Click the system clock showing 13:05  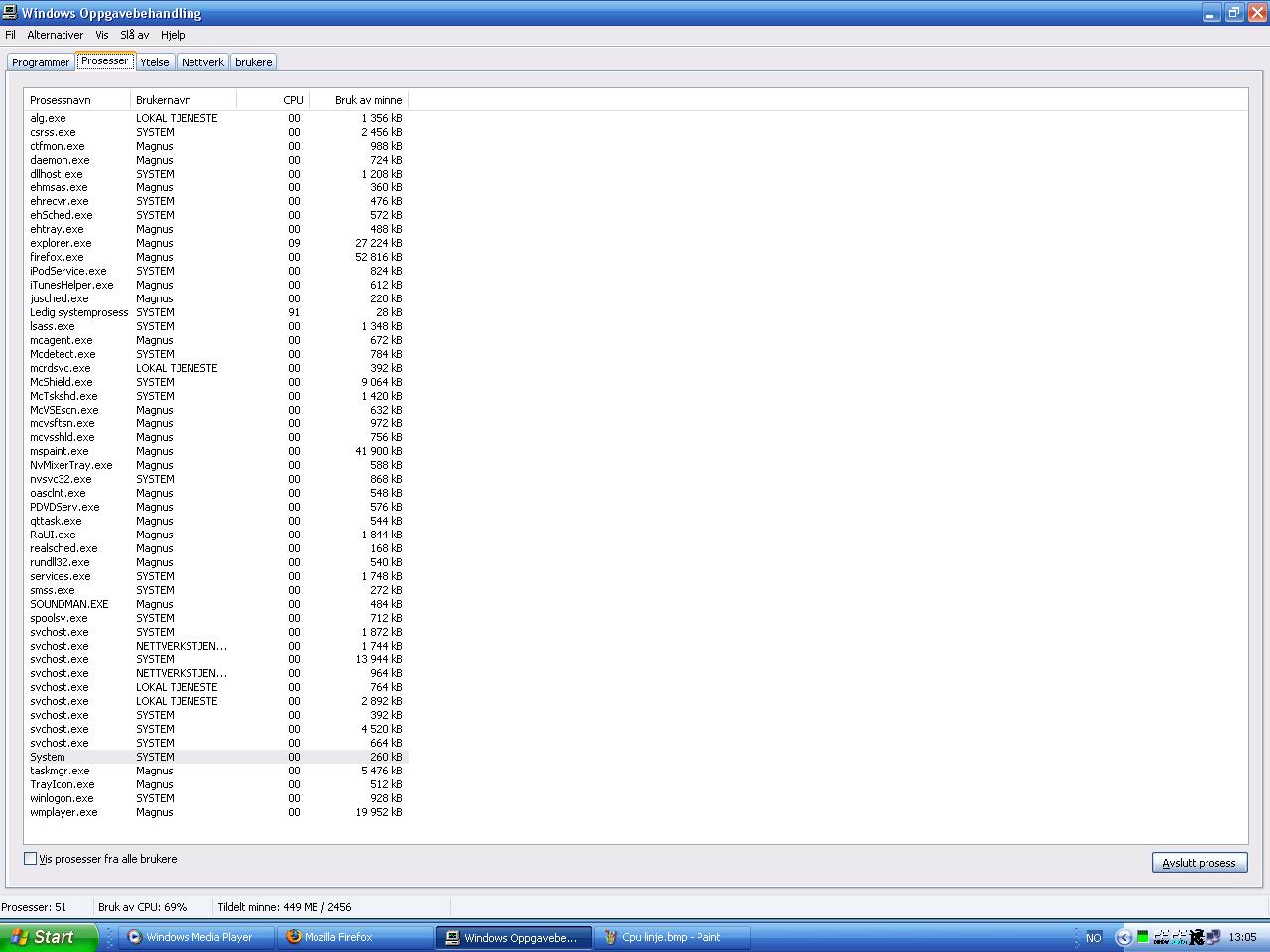click(1242, 937)
